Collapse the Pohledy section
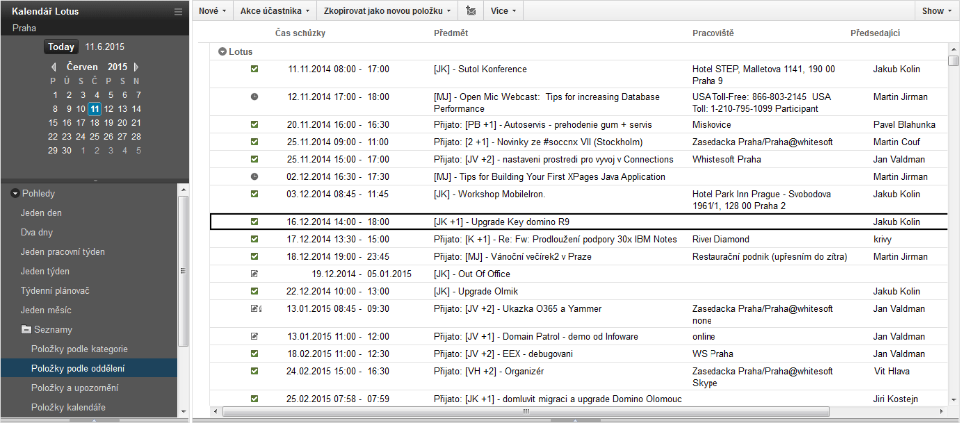The image size is (960, 423). [x=15, y=193]
